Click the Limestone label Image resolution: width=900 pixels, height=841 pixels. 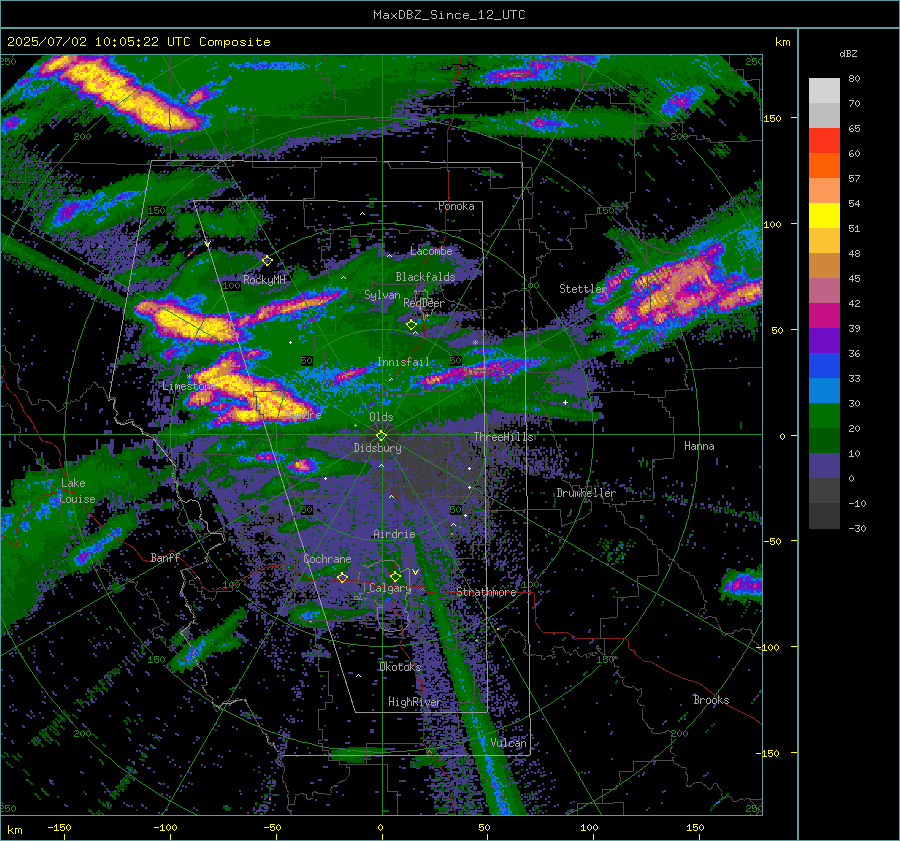pos(188,386)
